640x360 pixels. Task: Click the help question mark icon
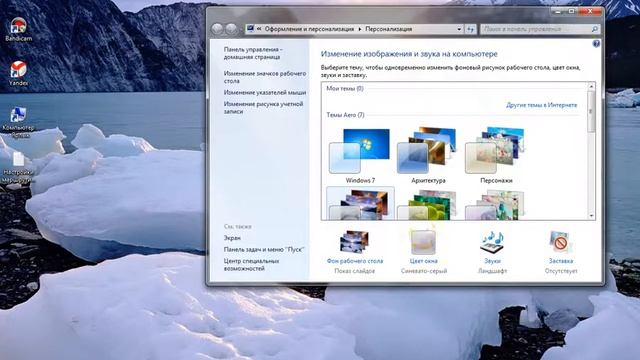click(596, 44)
